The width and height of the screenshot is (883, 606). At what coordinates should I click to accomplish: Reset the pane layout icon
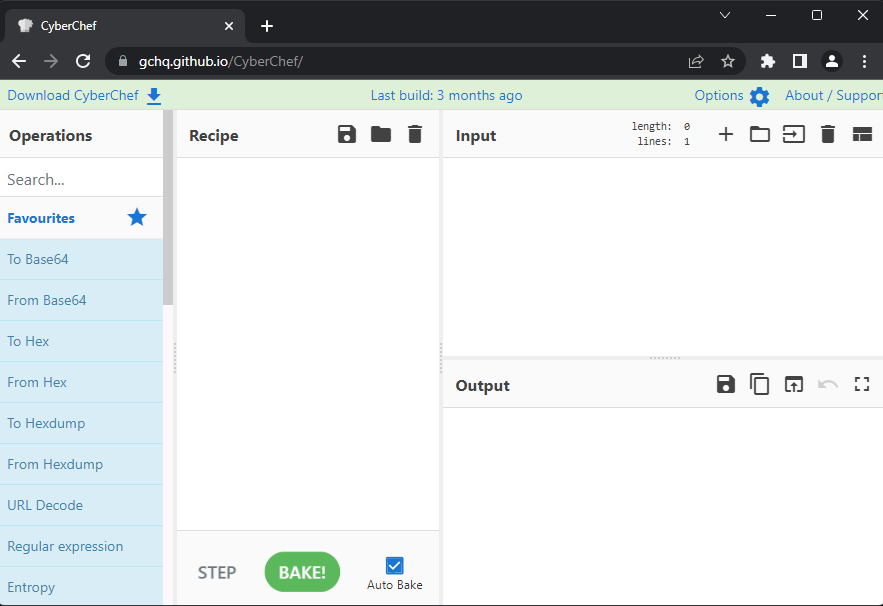coord(862,135)
